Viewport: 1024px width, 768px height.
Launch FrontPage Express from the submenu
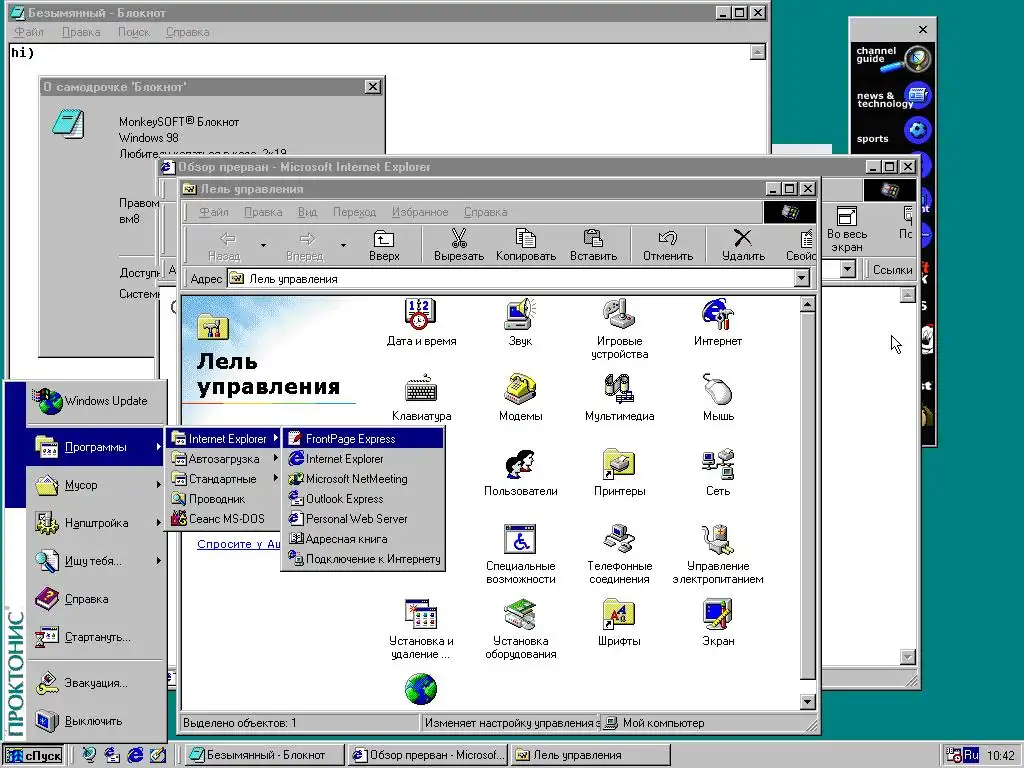click(364, 439)
